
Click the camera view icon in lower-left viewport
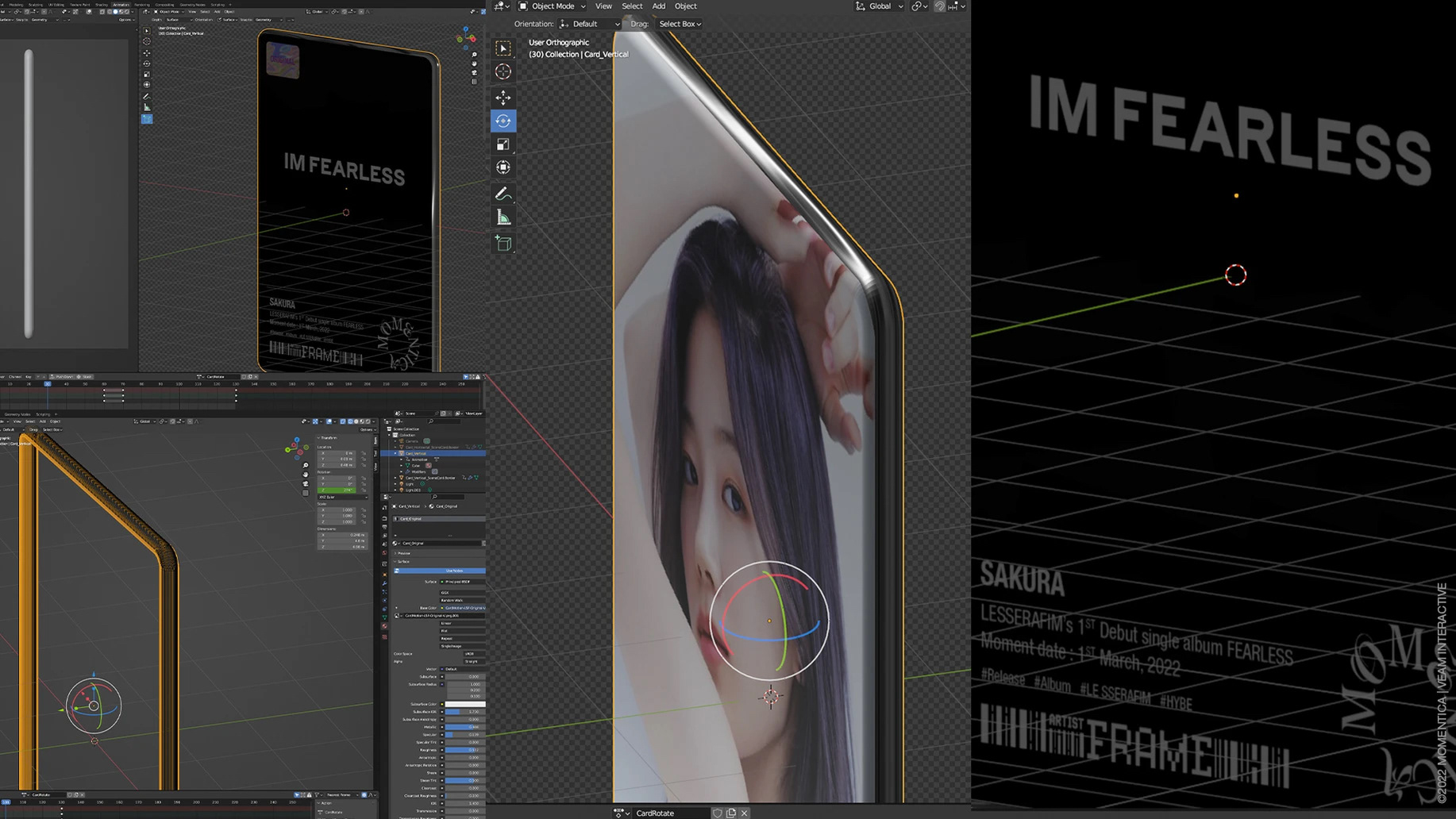point(306,483)
